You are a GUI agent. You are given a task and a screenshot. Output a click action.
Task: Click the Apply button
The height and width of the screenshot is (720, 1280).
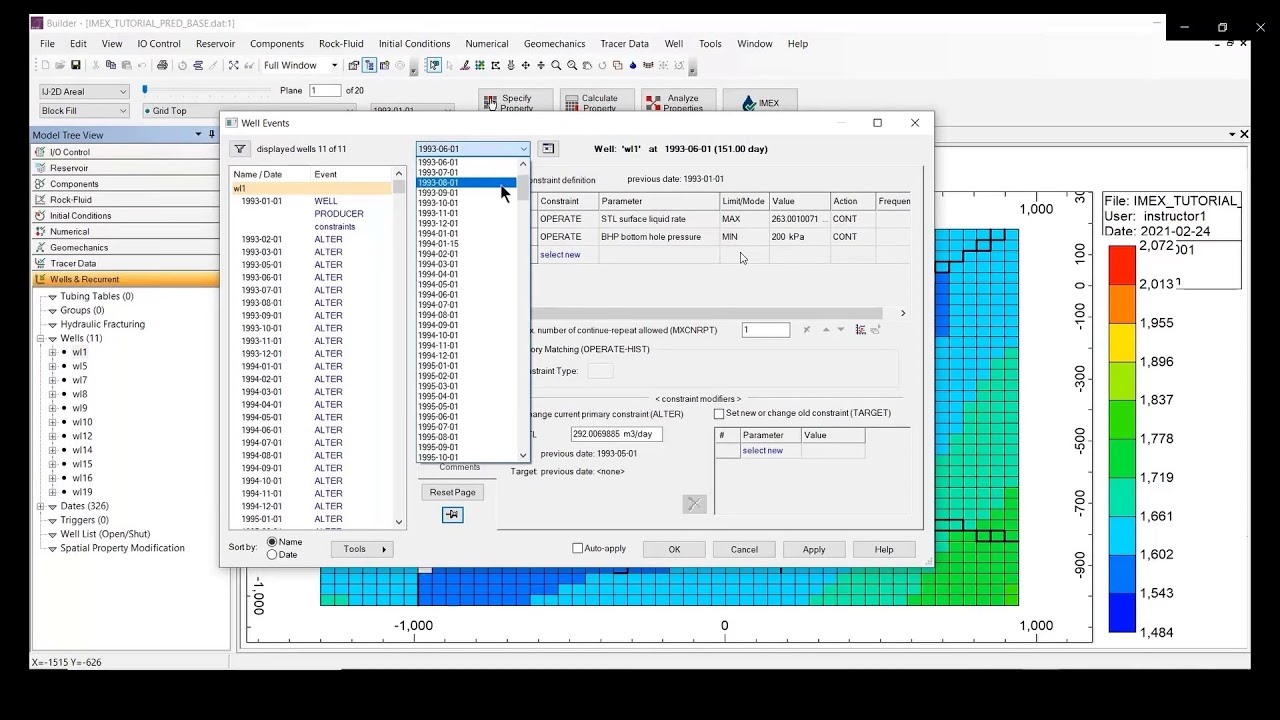814,549
